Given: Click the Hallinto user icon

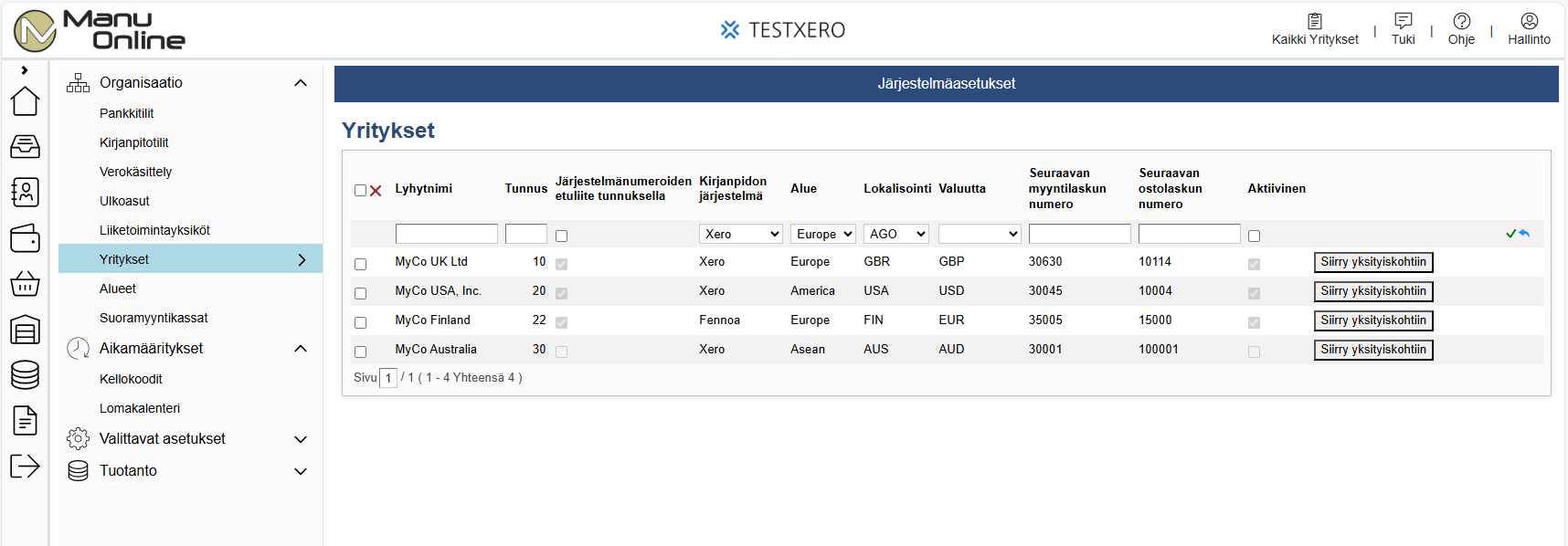Looking at the screenshot, I should pyautogui.click(x=1530, y=21).
